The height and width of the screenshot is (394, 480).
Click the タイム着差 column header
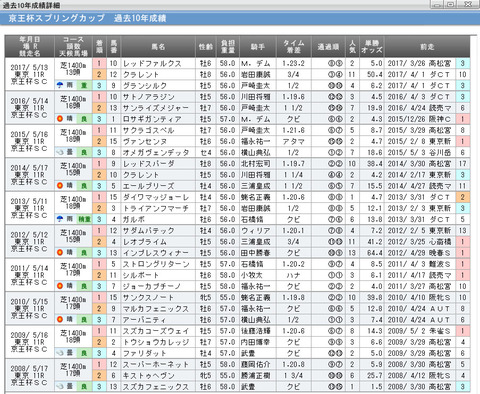click(x=293, y=47)
